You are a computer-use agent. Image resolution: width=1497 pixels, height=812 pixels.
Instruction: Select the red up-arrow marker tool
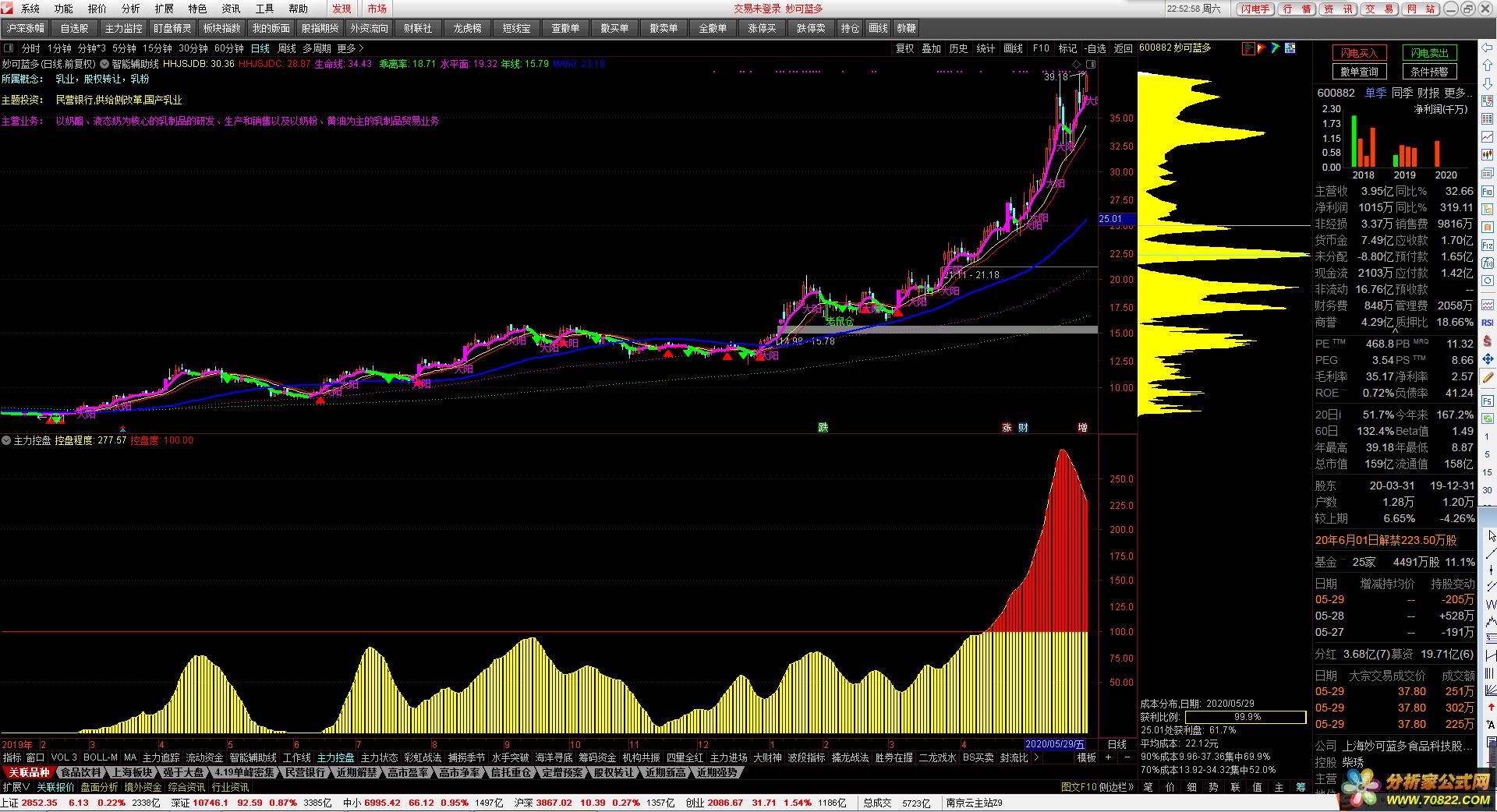[1491, 707]
